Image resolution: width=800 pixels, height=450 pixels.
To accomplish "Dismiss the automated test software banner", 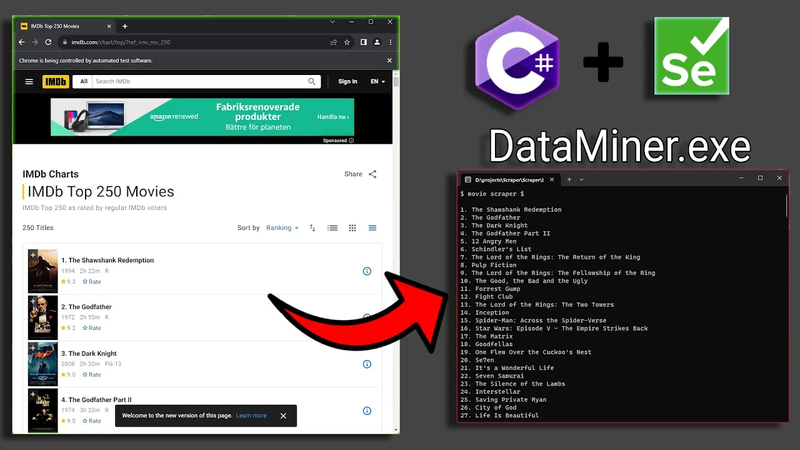I will (389, 60).
